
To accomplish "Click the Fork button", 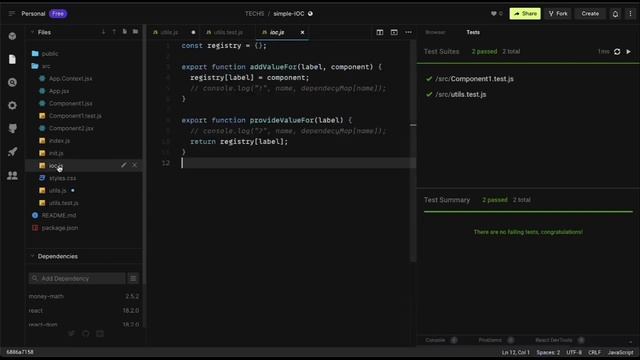I will click(558, 13).
